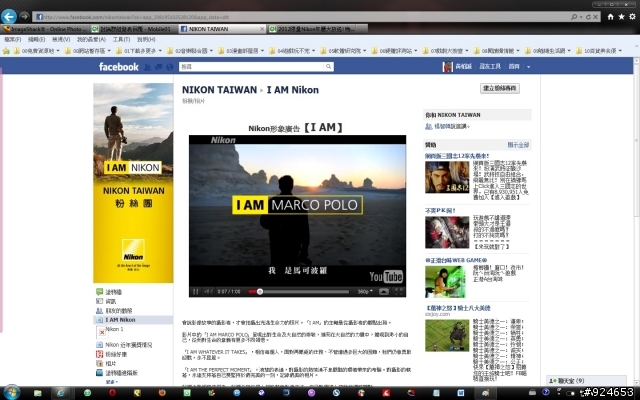The height and width of the screenshot is (400, 640).
Task: Click the Facebook friend requests icon
Action: [147, 67]
